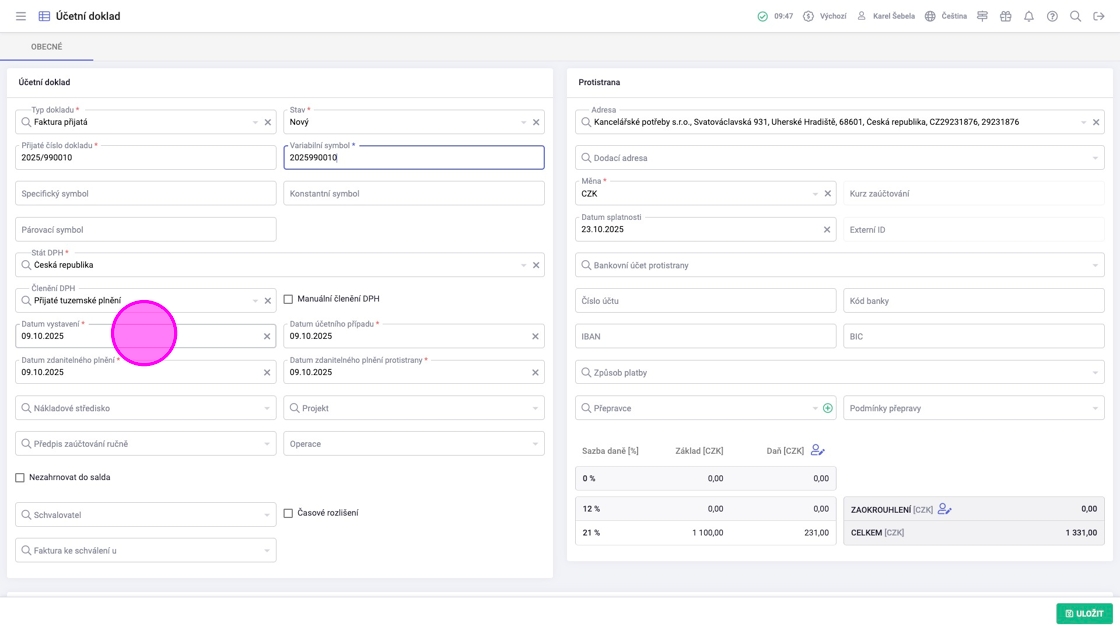
Task: Check Nezahrnovat do salda
Action: 20,478
